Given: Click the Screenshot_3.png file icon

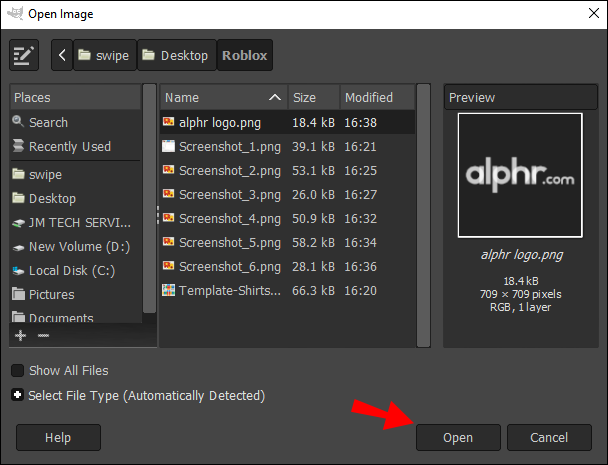Looking at the screenshot, I should (x=168, y=194).
